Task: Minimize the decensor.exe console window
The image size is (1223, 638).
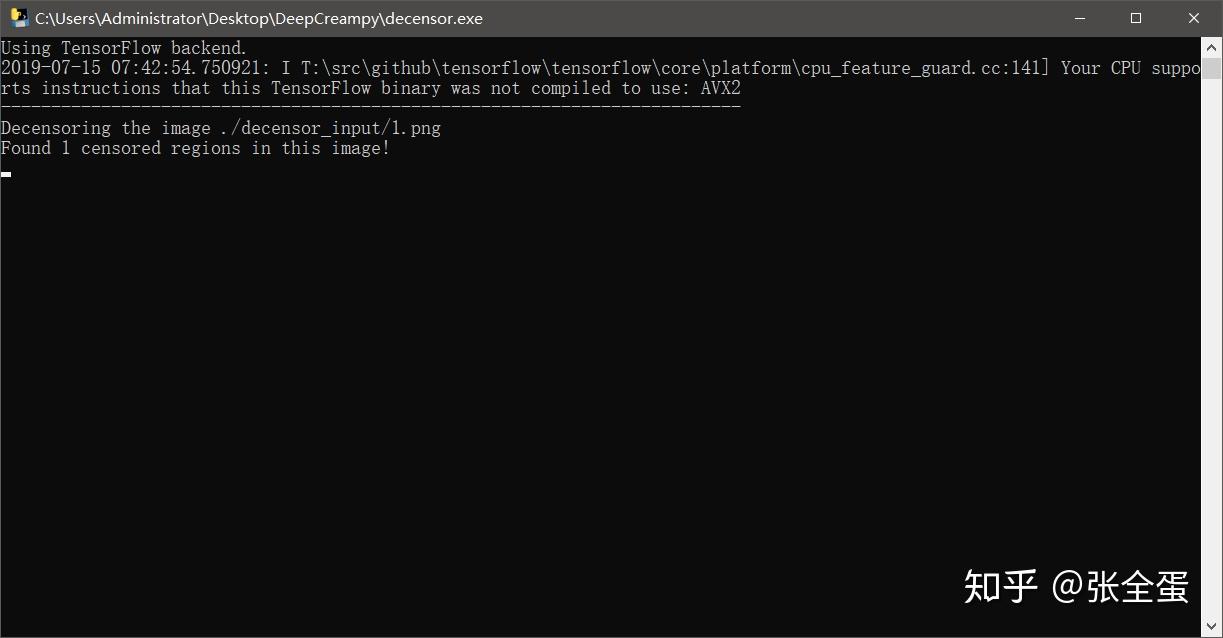Action: [x=1079, y=18]
